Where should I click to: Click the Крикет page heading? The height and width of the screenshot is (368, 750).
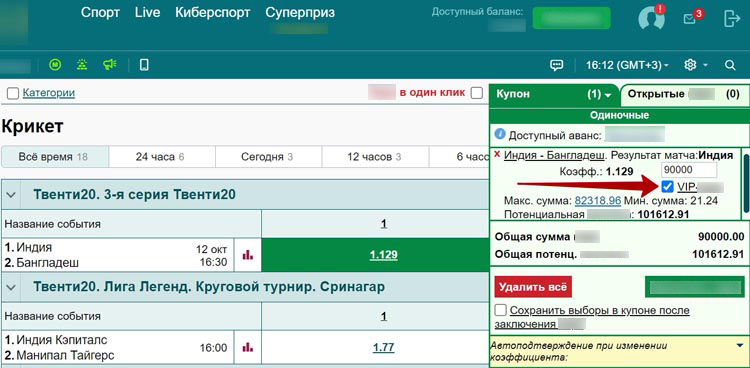pos(33,127)
